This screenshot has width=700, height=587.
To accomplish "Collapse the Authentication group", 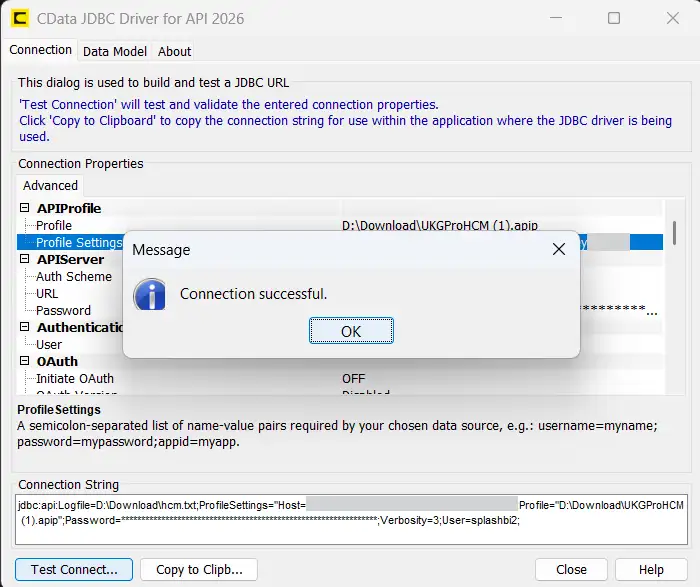I will point(25,327).
